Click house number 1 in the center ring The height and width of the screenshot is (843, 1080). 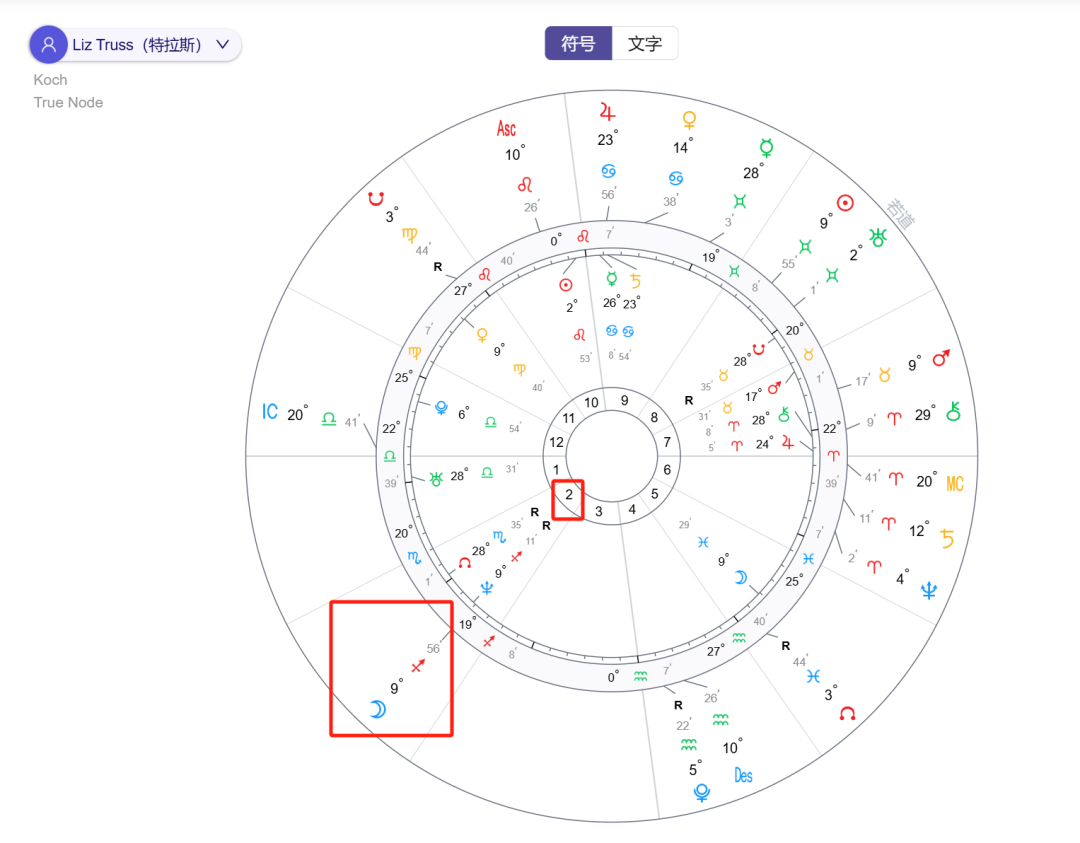(557, 470)
